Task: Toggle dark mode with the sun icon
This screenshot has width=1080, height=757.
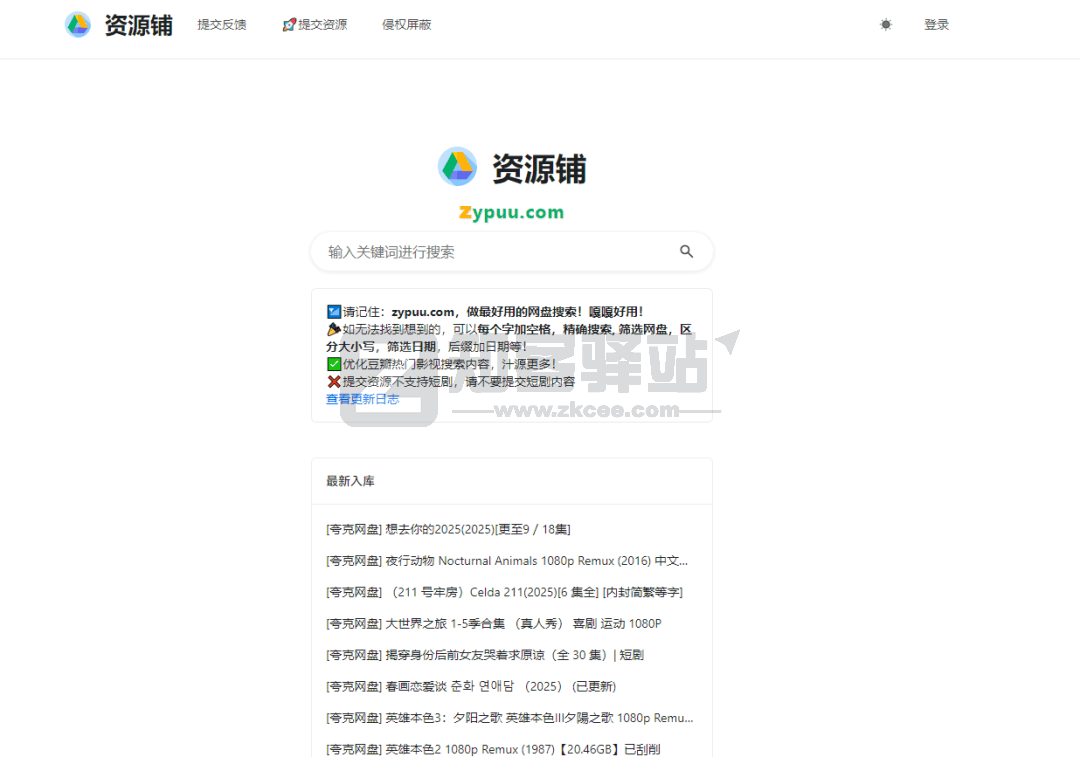Action: click(x=885, y=24)
